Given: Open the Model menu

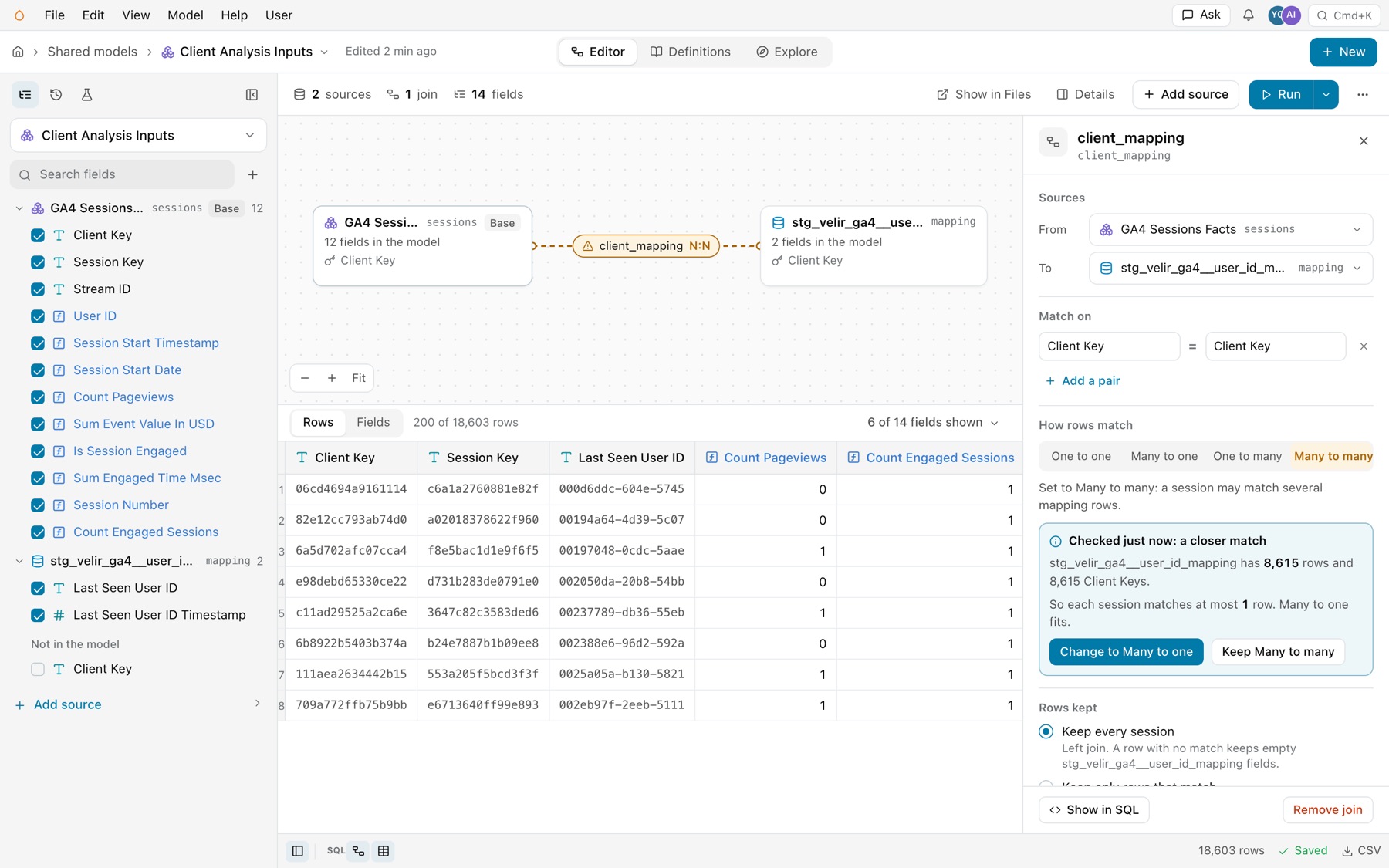Looking at the screenshot, I should [185, 15].
